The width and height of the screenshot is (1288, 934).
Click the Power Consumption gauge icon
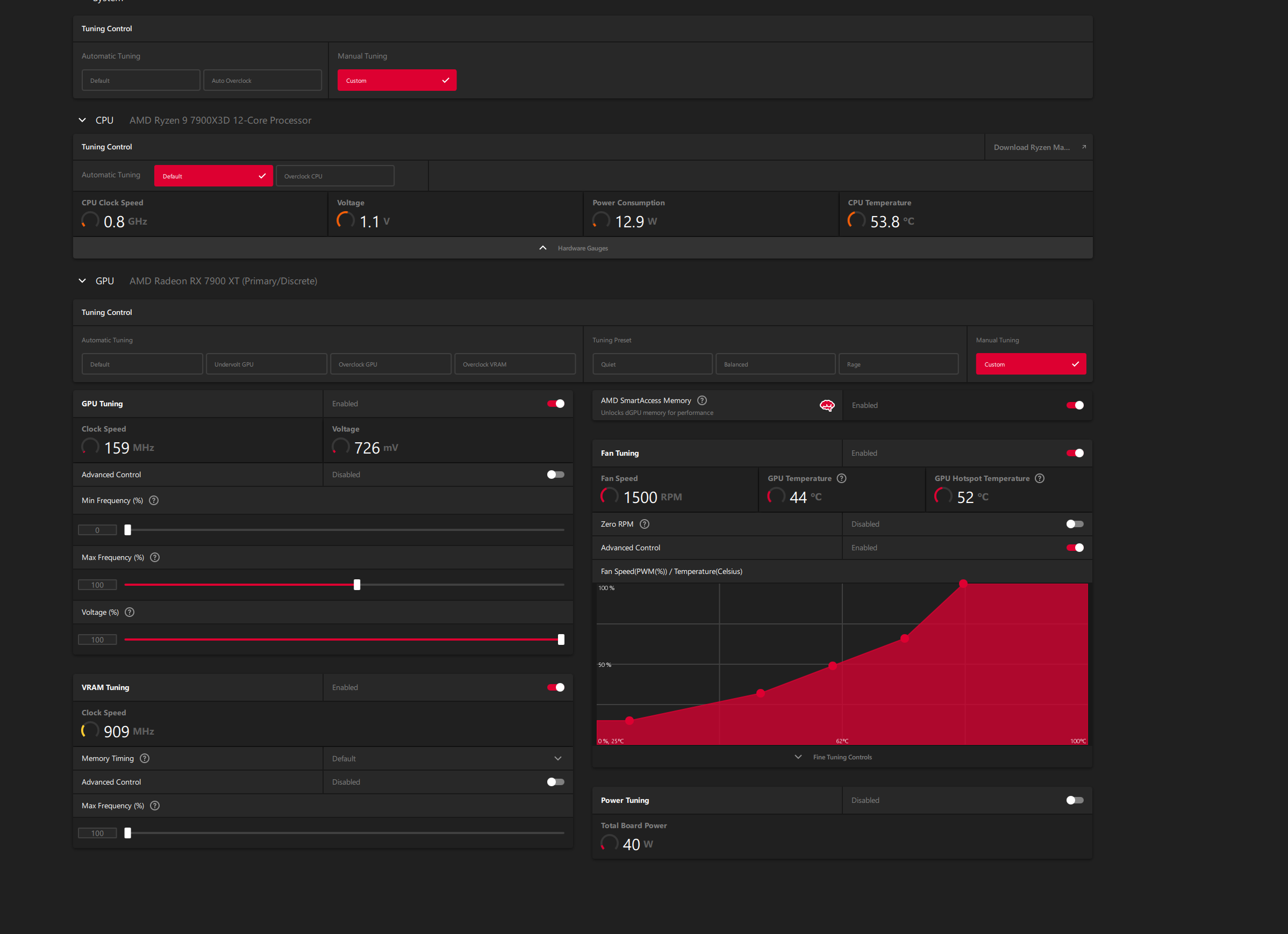pyautogui.click(x=601, y=221)
